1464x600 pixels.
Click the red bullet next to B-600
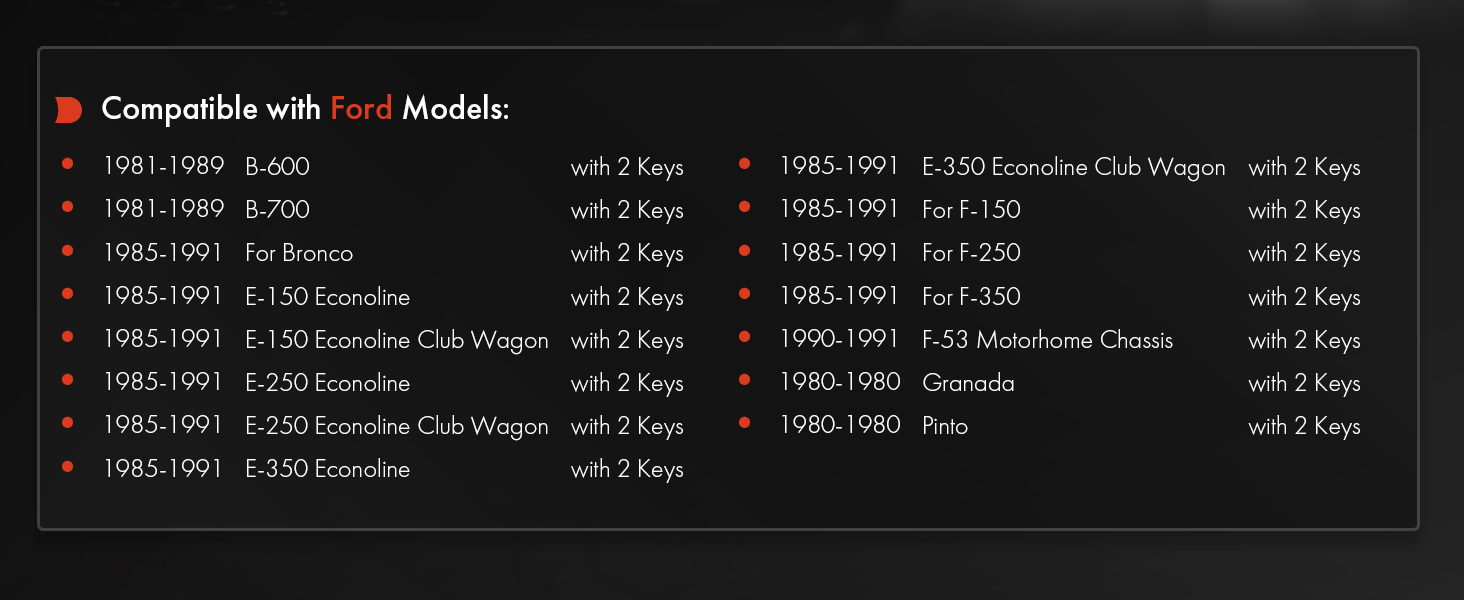tap(68, 164)
